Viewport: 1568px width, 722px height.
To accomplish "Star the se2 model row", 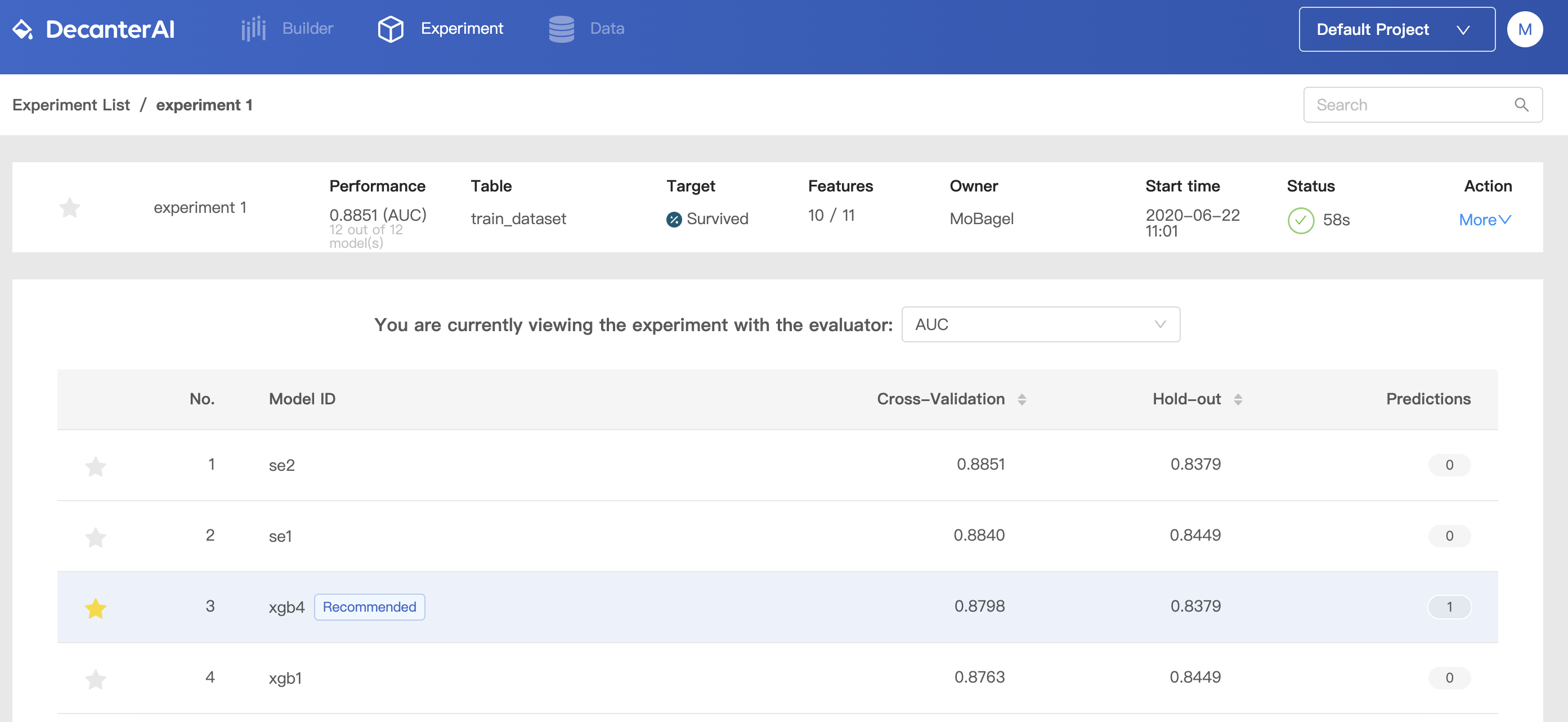I will coord(96,466).
